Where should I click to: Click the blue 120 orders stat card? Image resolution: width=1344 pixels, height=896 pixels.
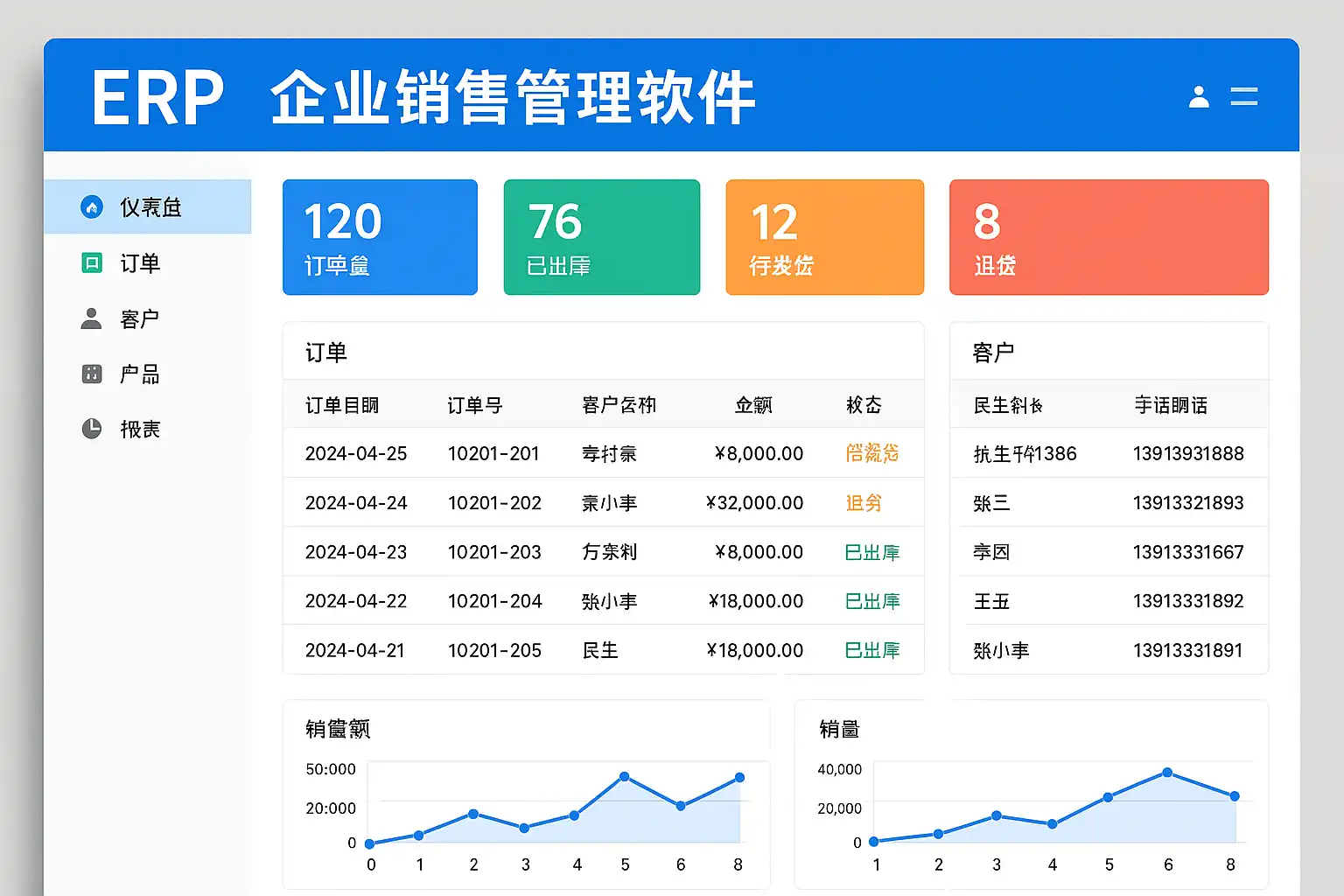point(380,237)
